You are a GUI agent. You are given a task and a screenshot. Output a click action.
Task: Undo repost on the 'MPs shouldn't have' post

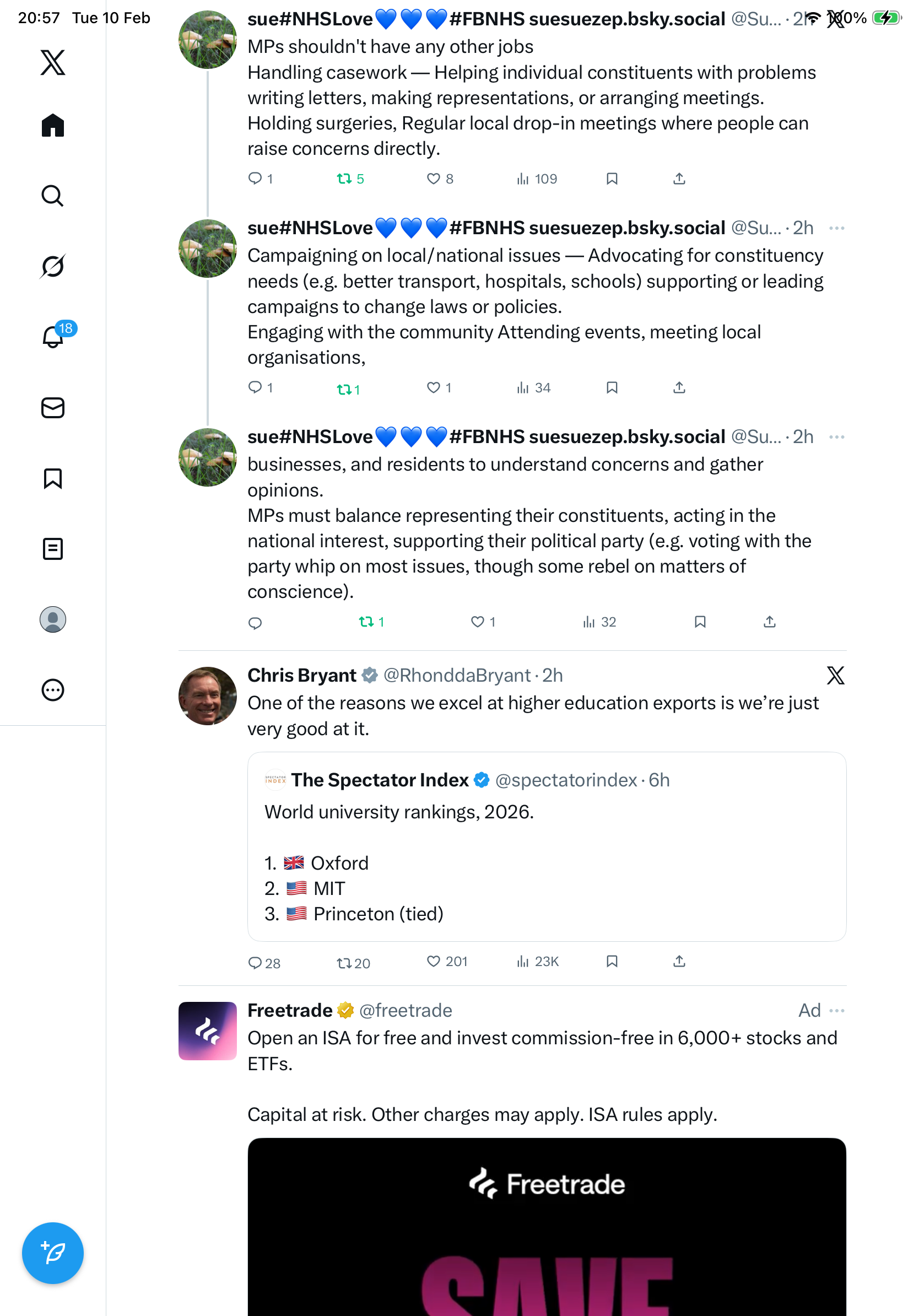click(344, 179)
